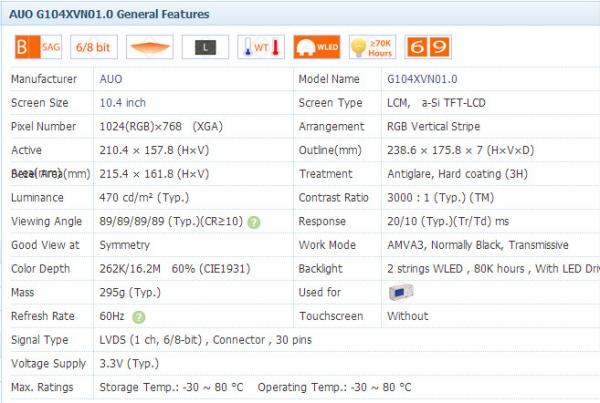Click refresh rate value 60Hz

tap(112, 317)
